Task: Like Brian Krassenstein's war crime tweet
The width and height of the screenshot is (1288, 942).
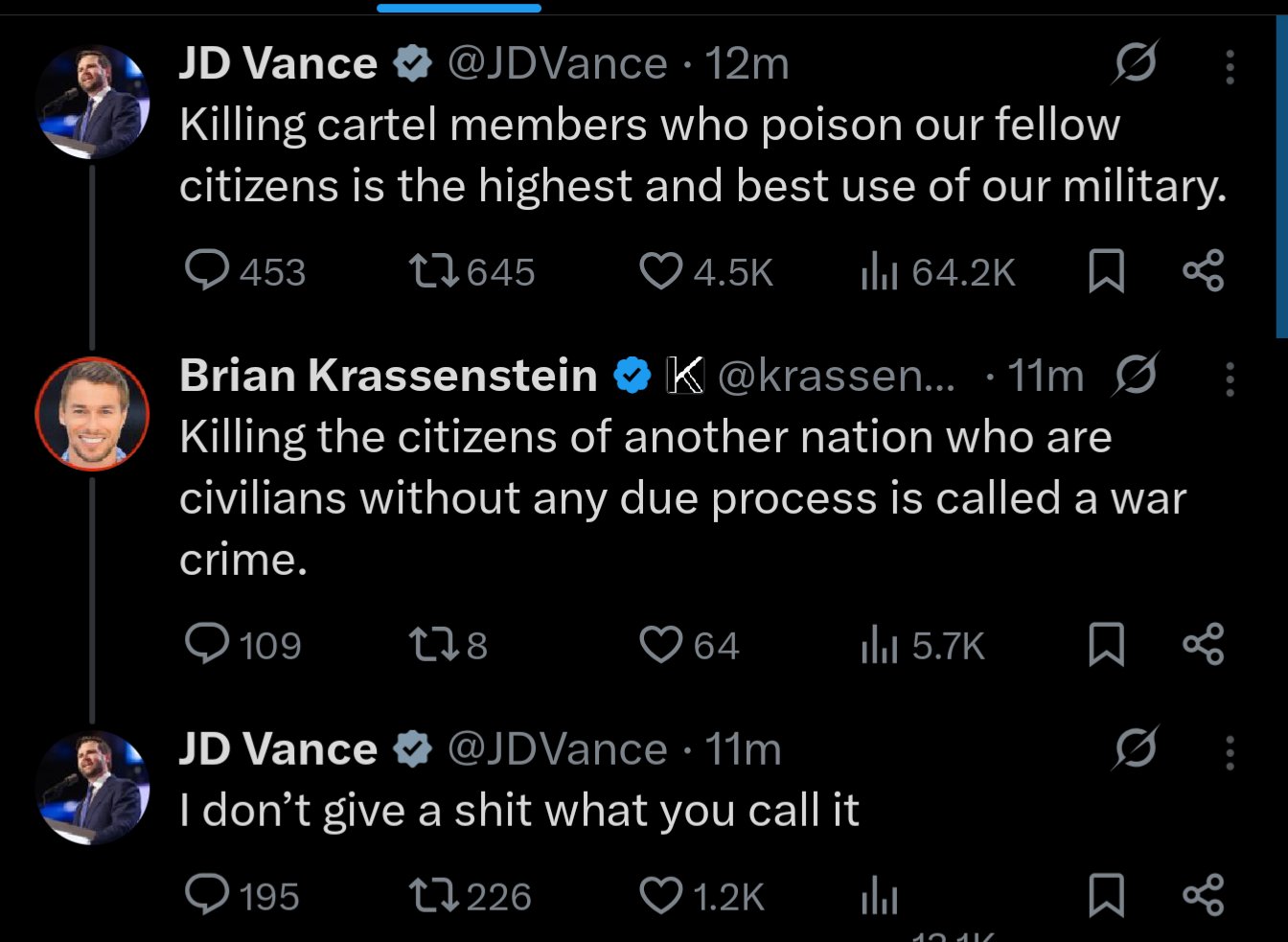Action: click(x=660, y=644)
